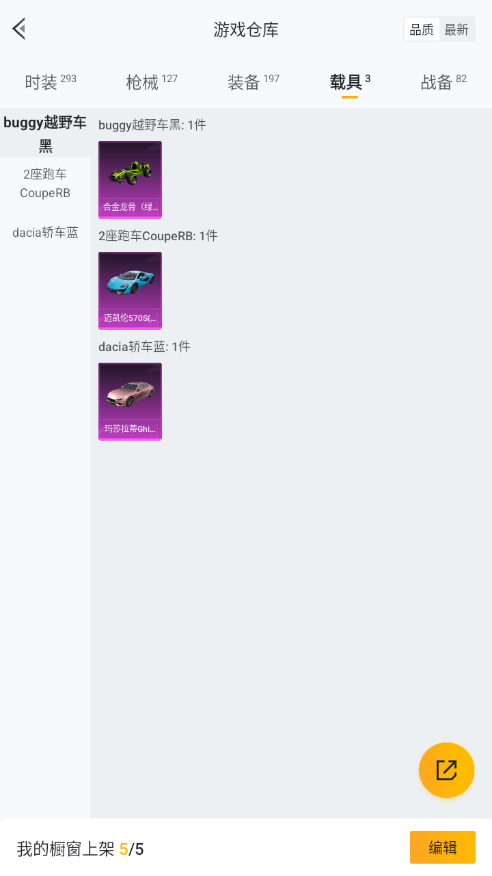The width and height of the screenshot is (492, 876).
Task: Open the 战备 tab
Action: [443, 82]
